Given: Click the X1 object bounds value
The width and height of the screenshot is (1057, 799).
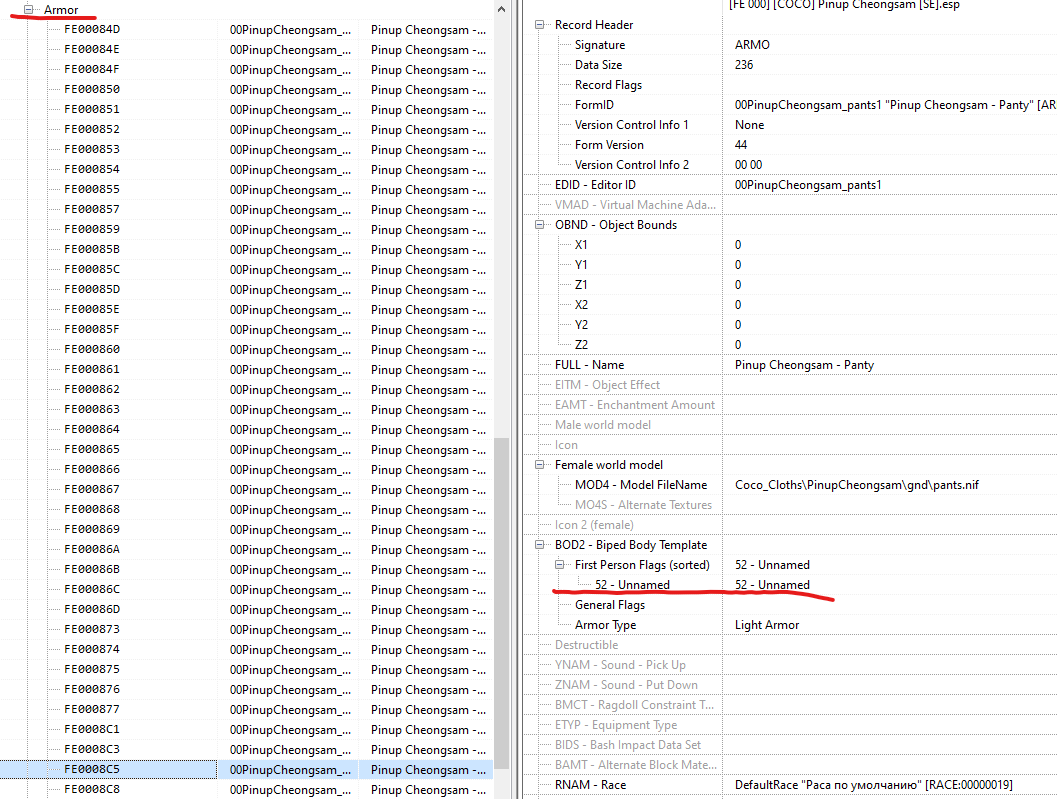Looking at the screenshot, I should point(738,245).
